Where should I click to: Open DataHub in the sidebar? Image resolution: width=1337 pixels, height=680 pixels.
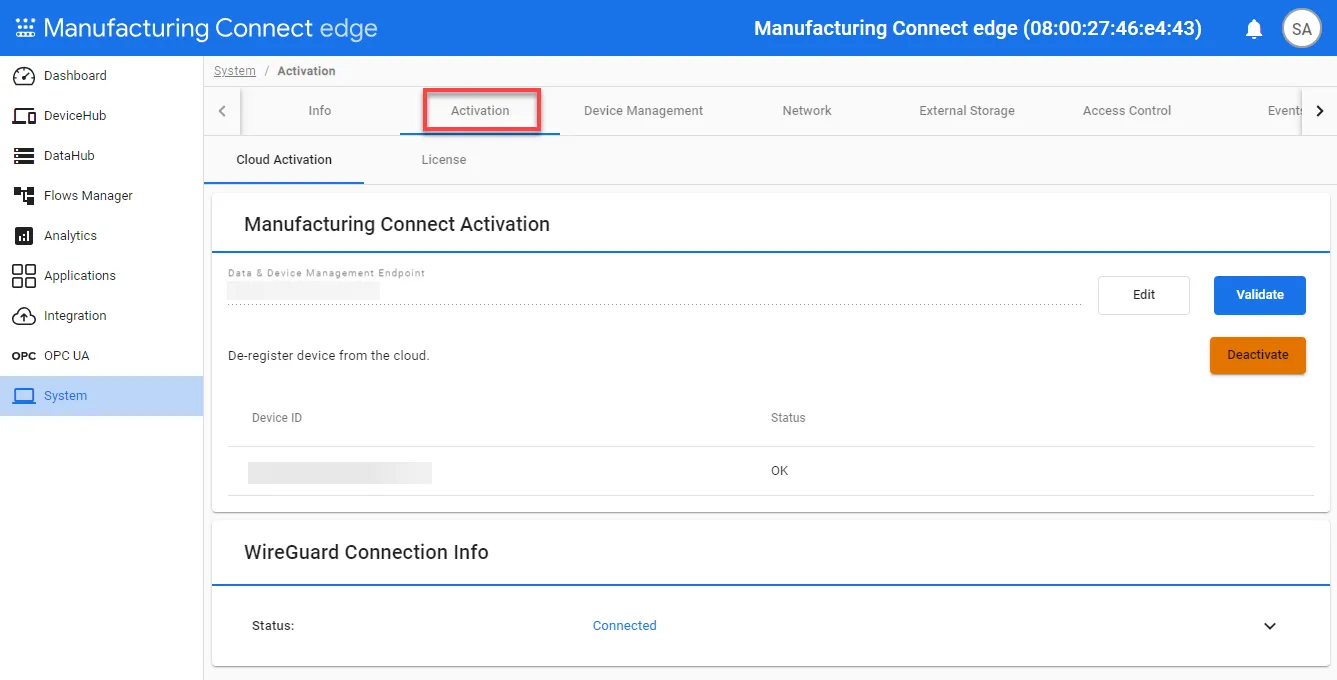[101, 156]
